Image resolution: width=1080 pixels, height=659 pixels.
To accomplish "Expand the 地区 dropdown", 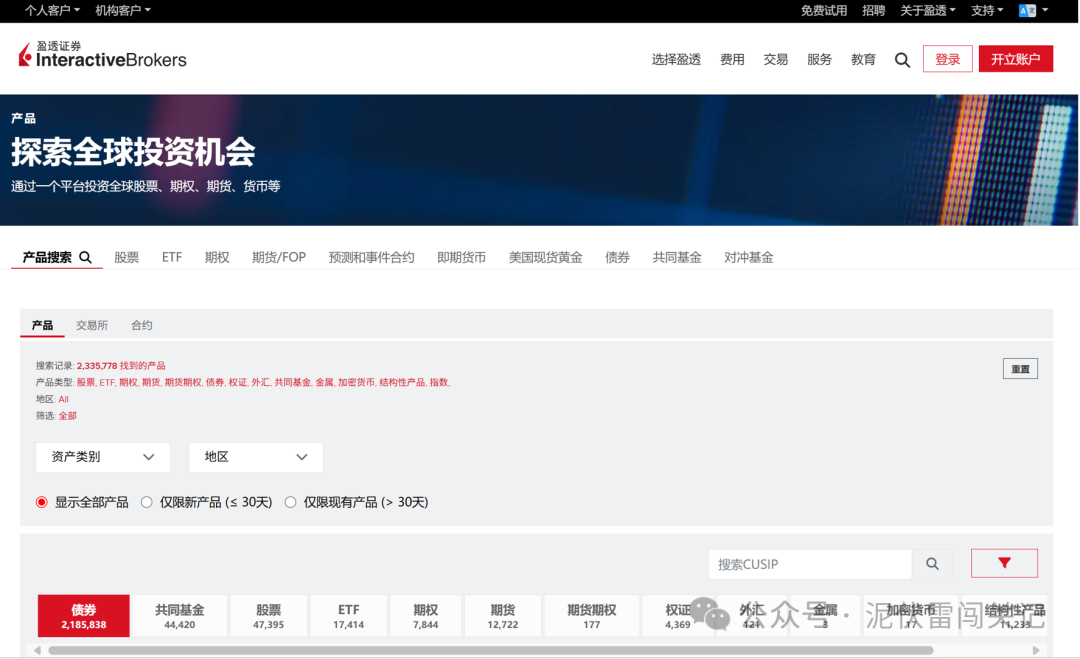I will point(255,457).
